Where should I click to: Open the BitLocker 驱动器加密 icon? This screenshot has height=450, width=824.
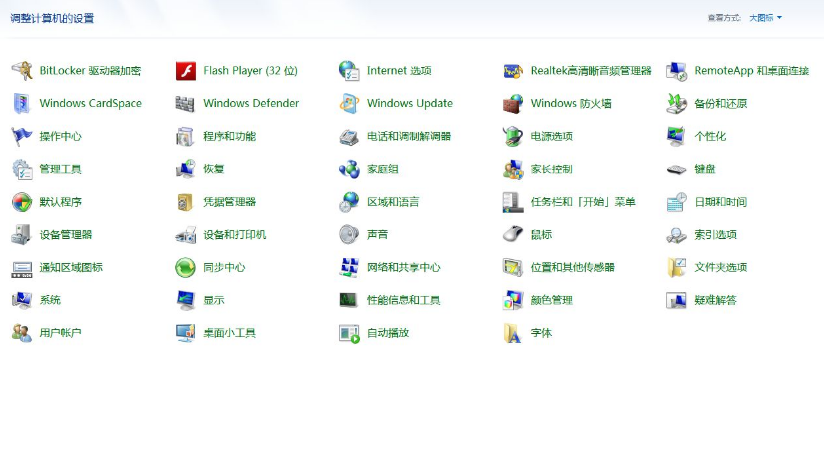pos(22,70)
